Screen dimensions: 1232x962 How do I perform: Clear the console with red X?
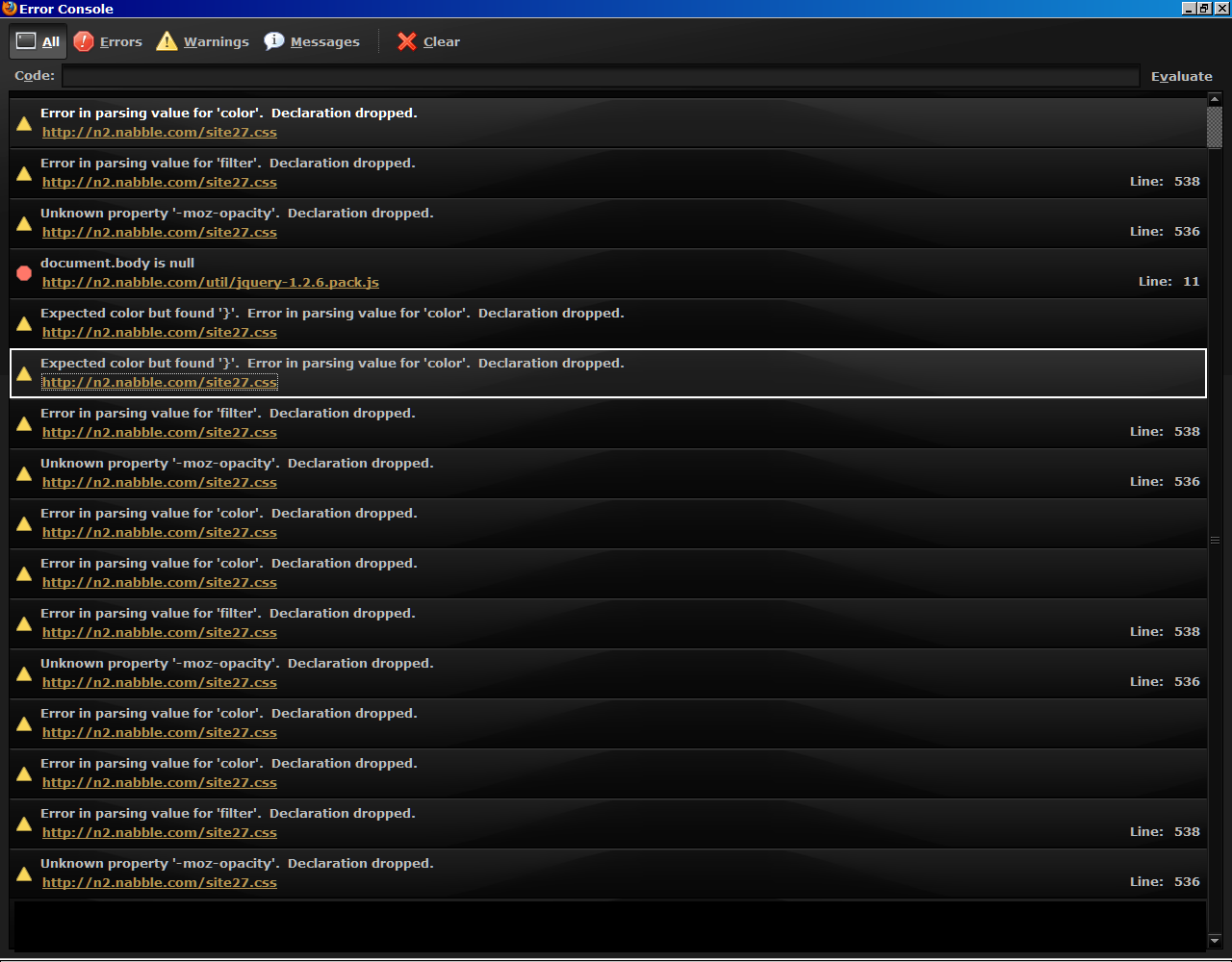click(407, 41)
